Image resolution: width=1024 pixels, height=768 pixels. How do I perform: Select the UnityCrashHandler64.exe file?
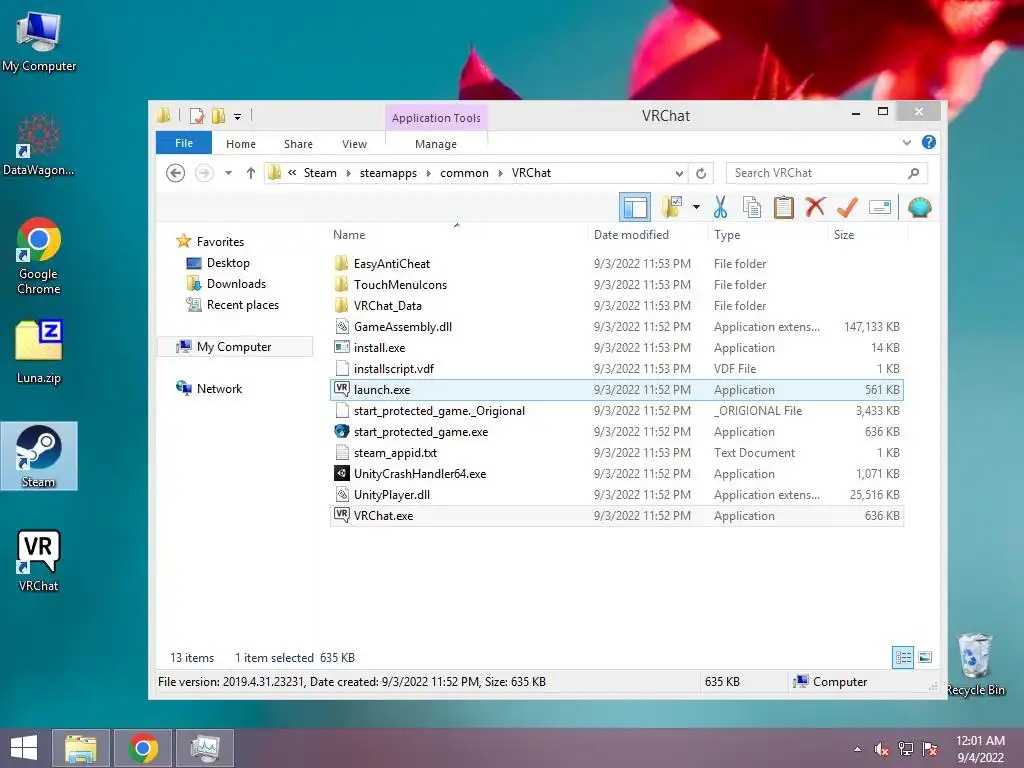click(616, 473)
